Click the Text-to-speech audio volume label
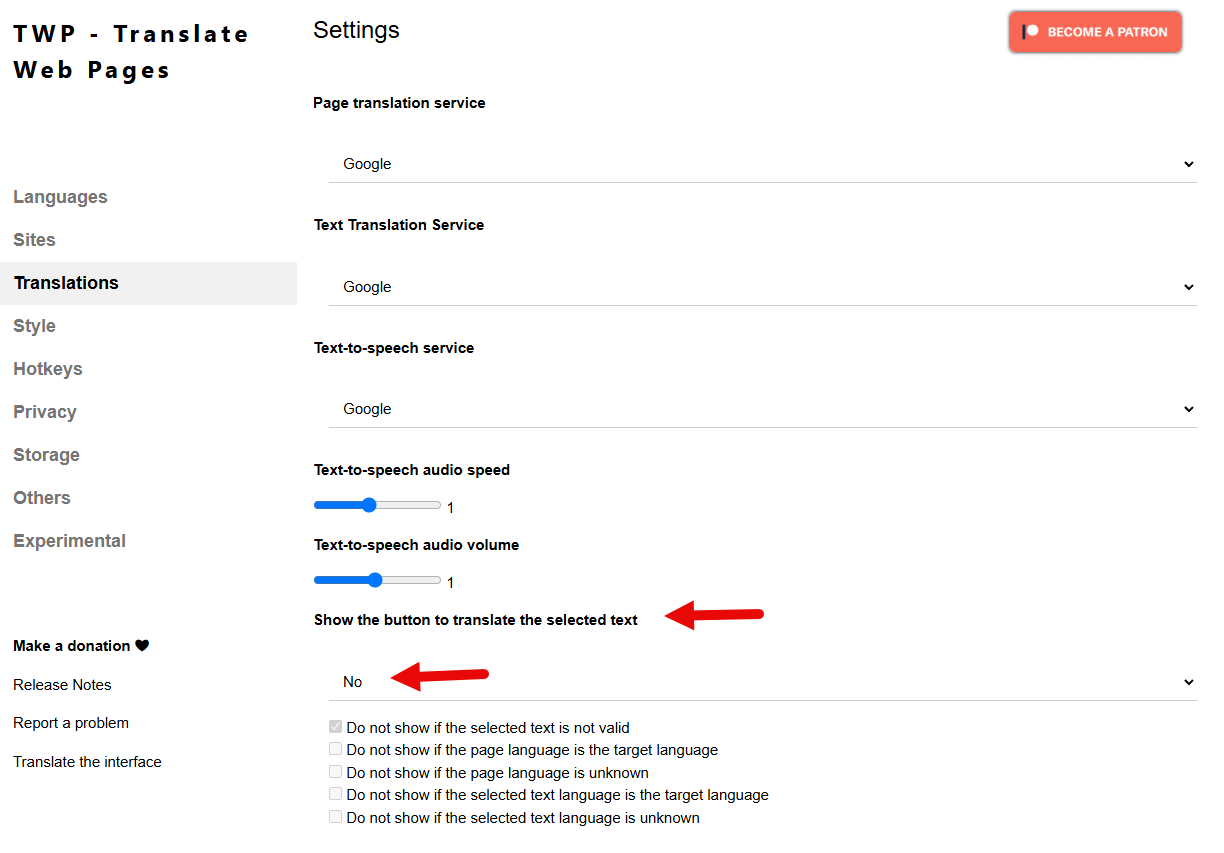 tap(416, 545)
